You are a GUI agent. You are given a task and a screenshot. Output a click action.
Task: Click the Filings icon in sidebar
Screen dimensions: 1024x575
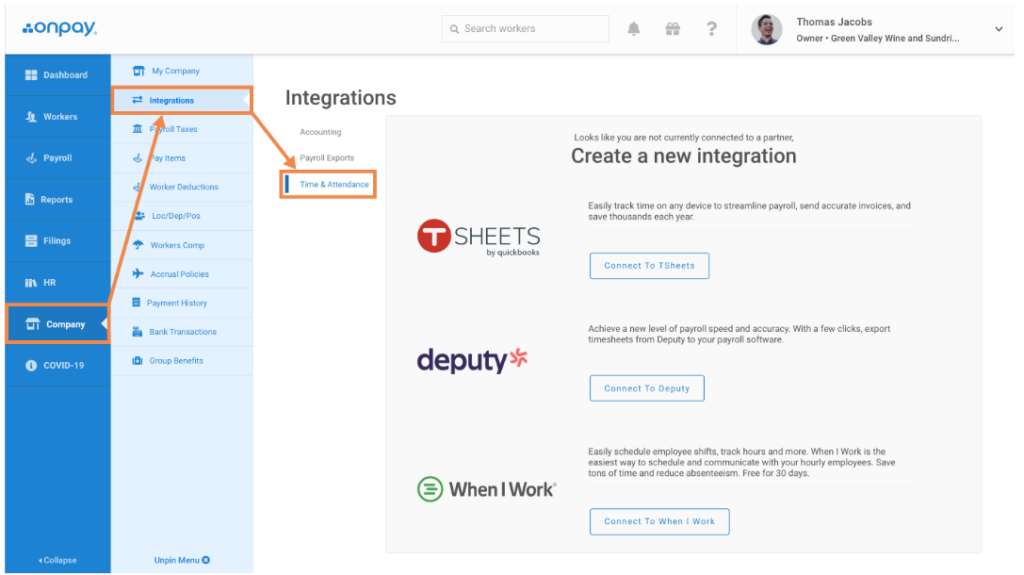point(31,241)
